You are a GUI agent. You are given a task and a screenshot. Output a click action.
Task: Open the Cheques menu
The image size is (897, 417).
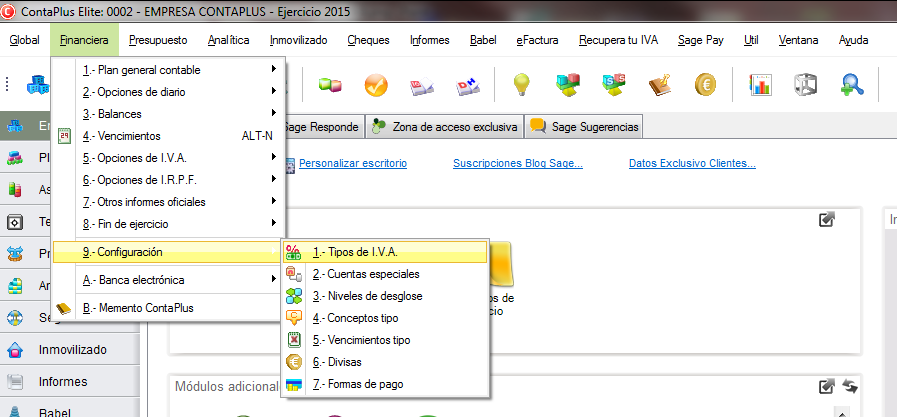click(x=368, y=40)
